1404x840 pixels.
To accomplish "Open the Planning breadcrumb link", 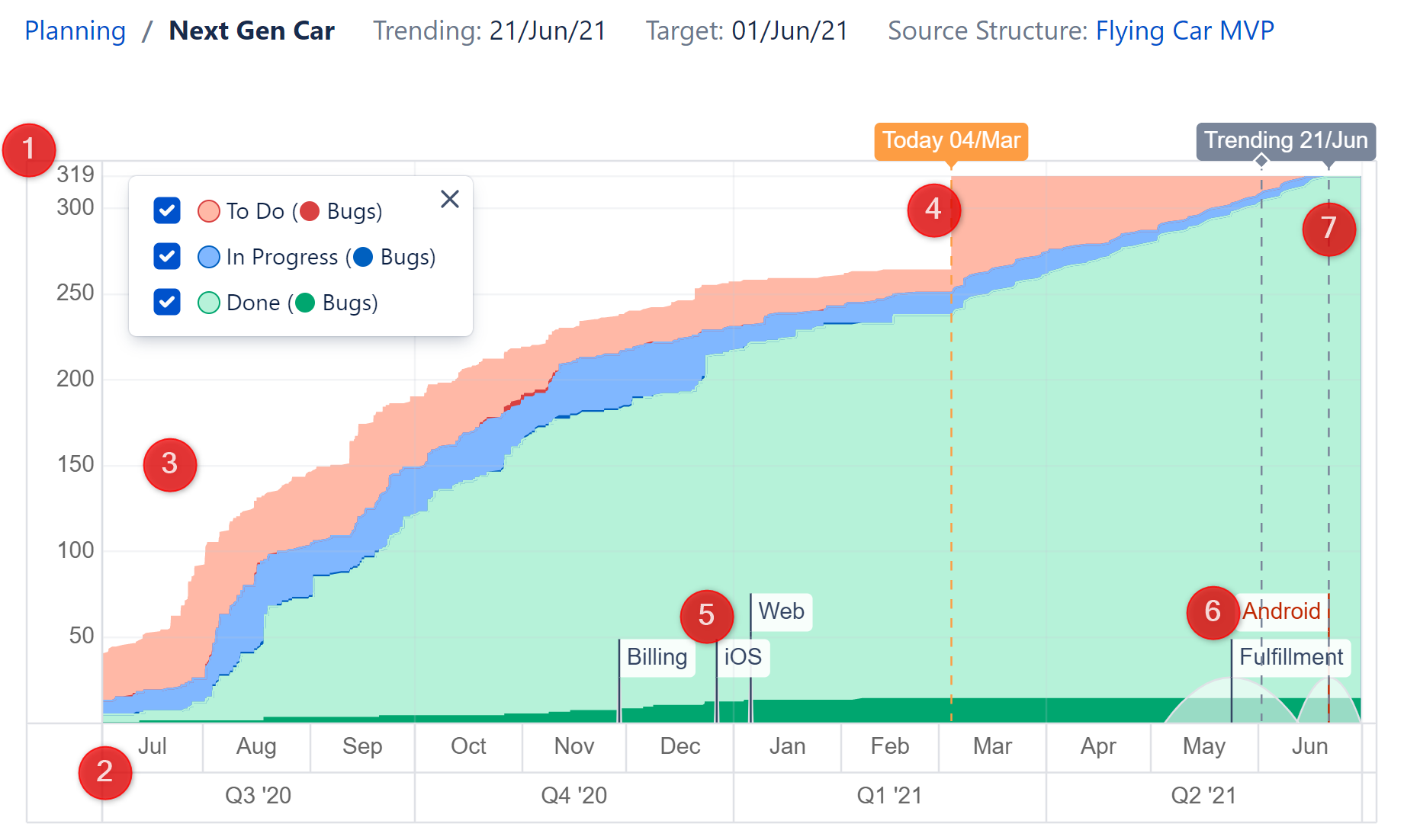I will [75, 31].
